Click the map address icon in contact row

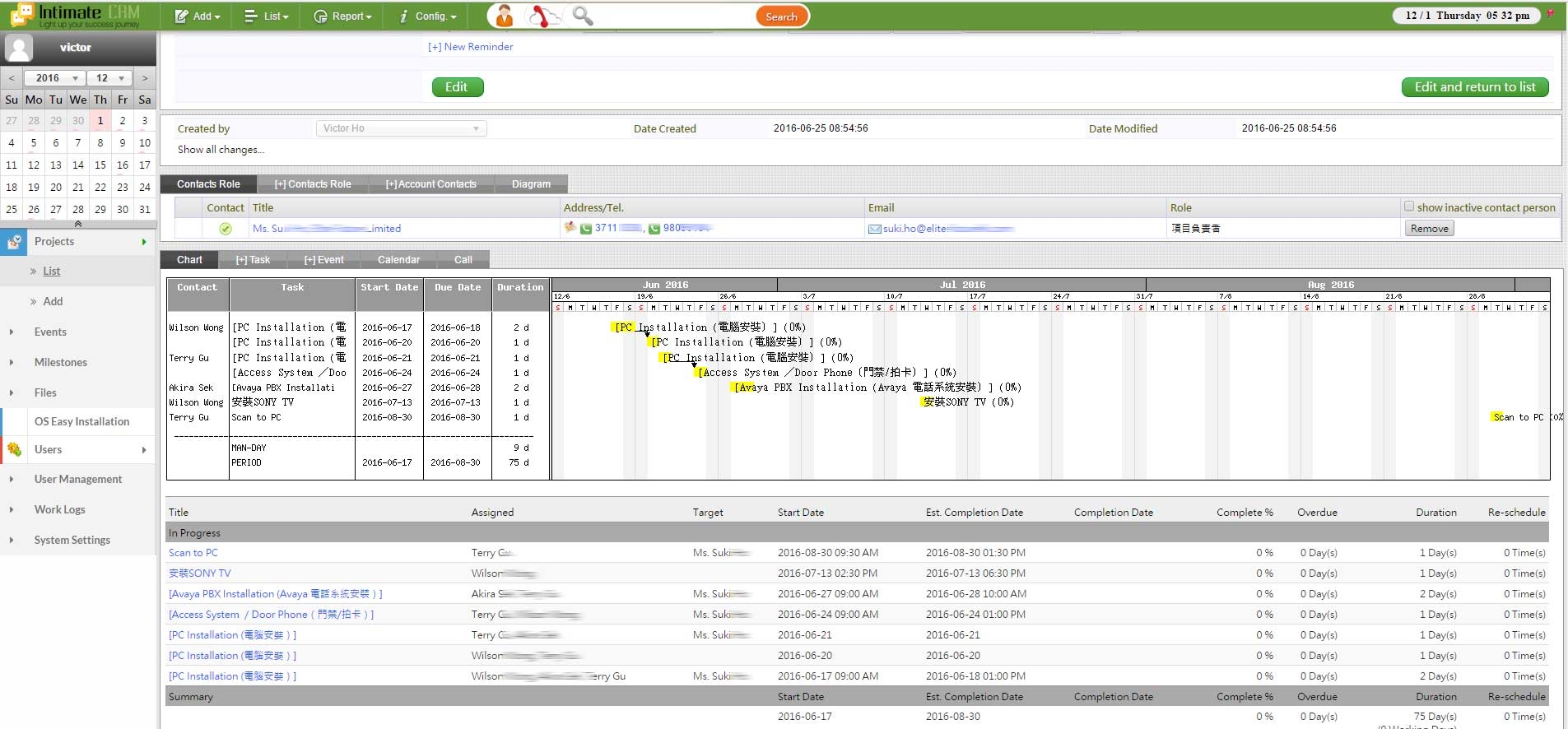point(569,228)
